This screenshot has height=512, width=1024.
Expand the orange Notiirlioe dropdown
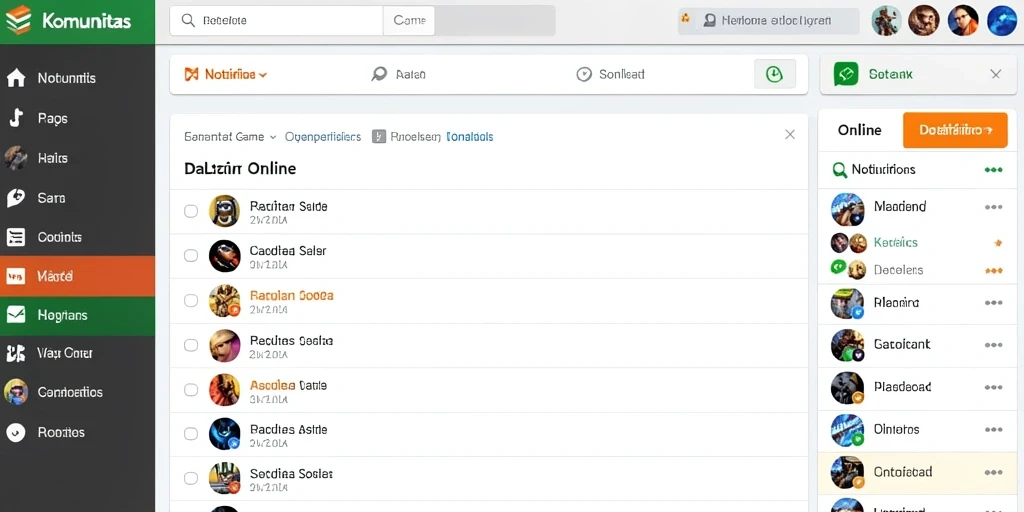pos(226,74)
